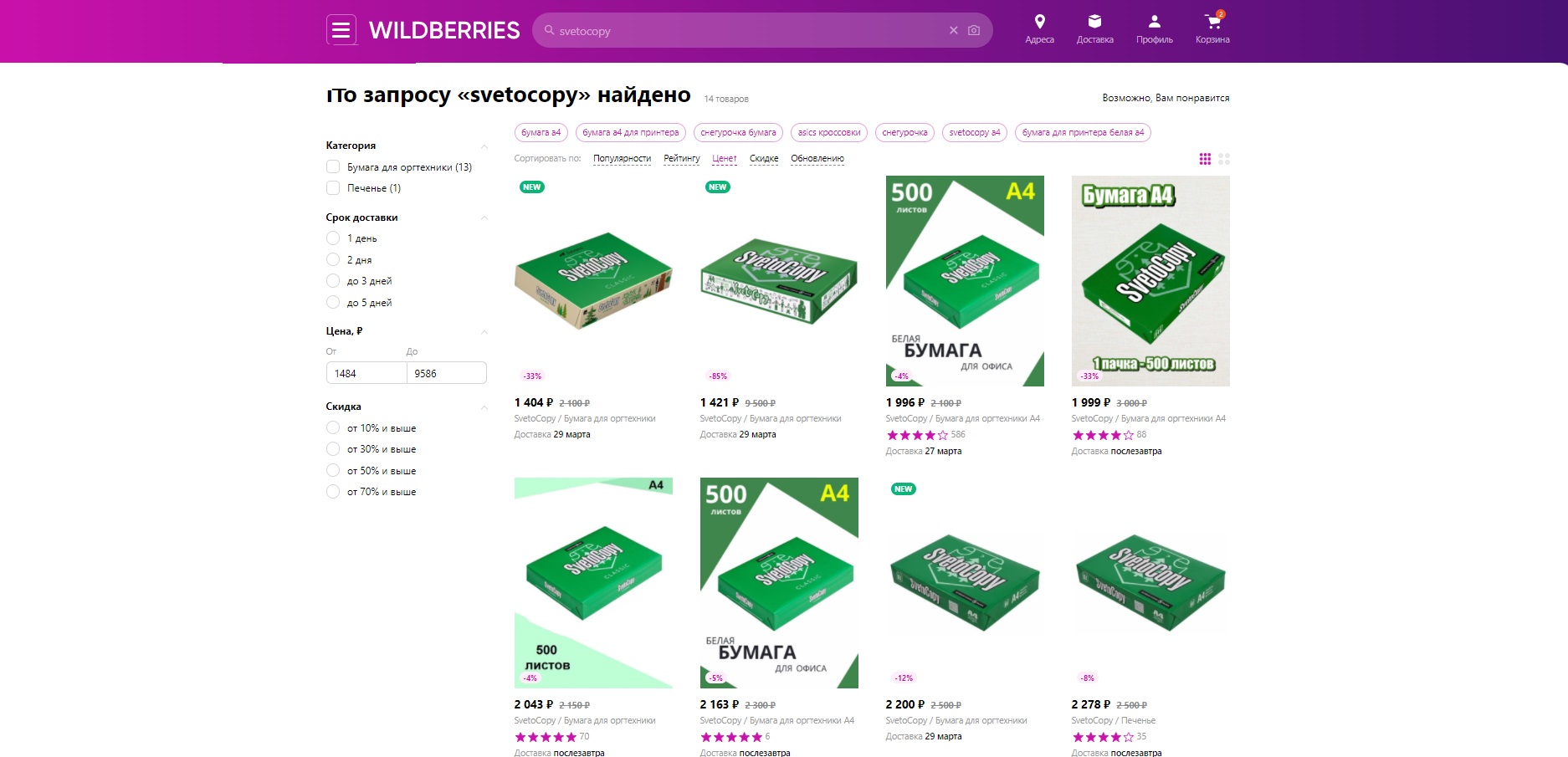Open the Доставка box icon
The width and height of the screenshot is (1568, 757).
coord(1094,23)
